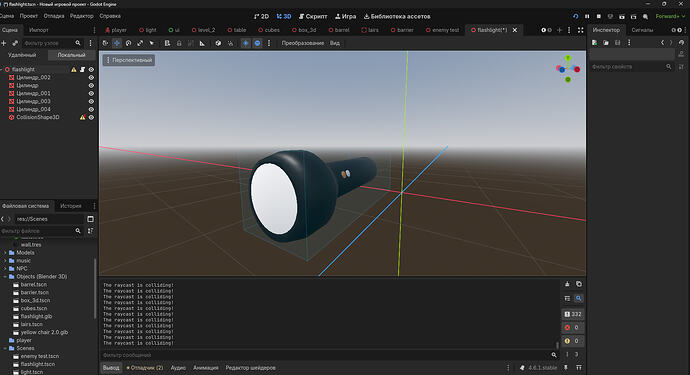
Task: Open sun and environment settings dots
Action: [269, 43]
